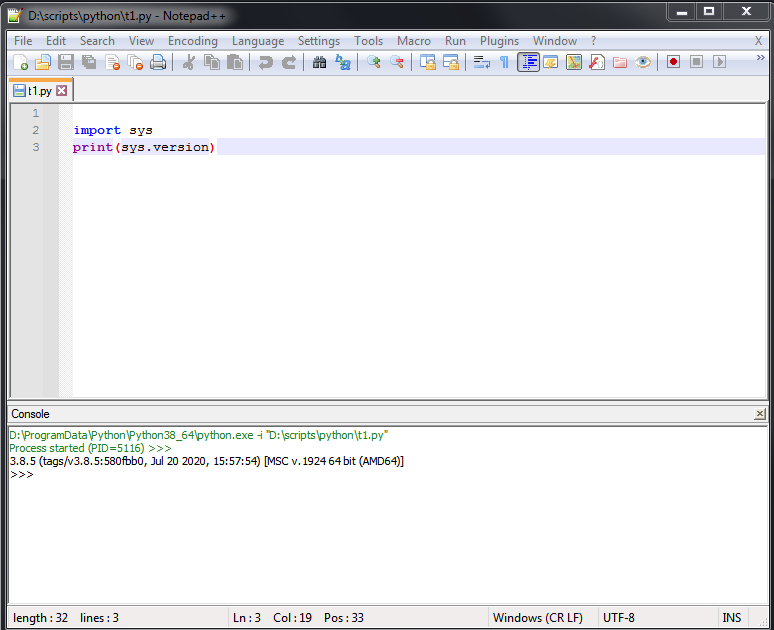This screenshot has width=774, height=630.
Task: Open the Plugins menu
Action: [499, 41]
